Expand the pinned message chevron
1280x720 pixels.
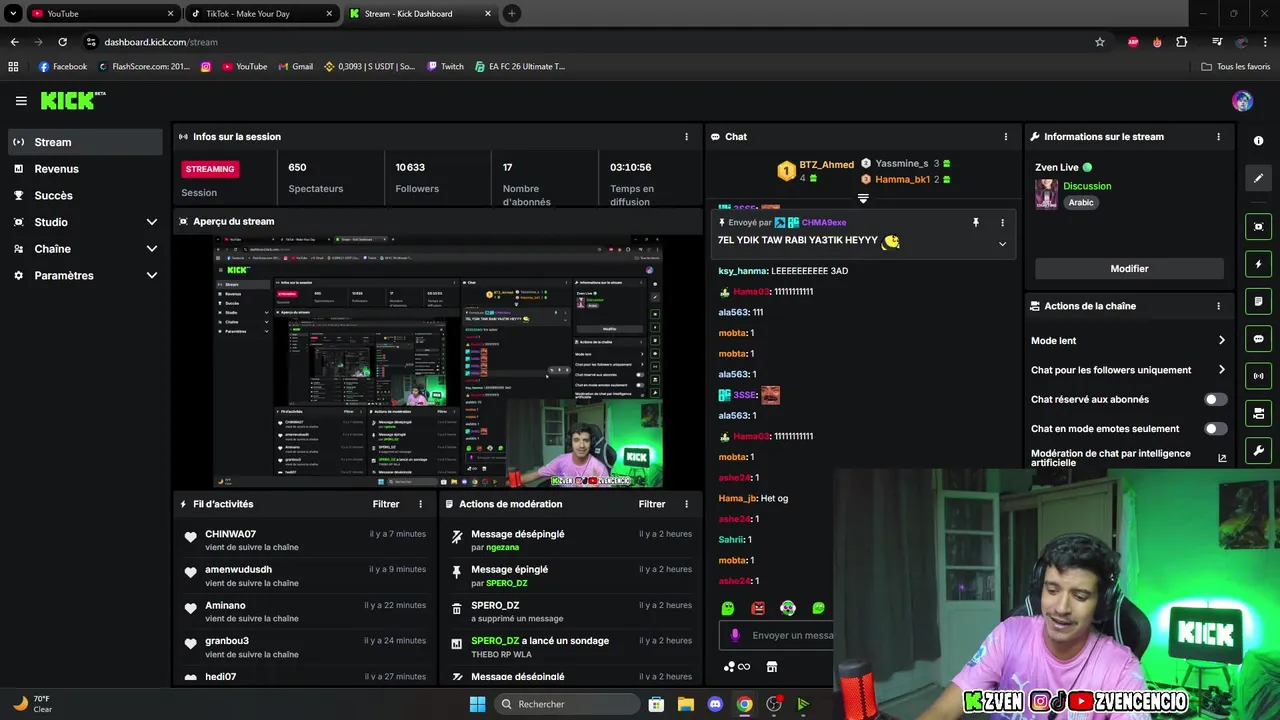pos(1002,244)
